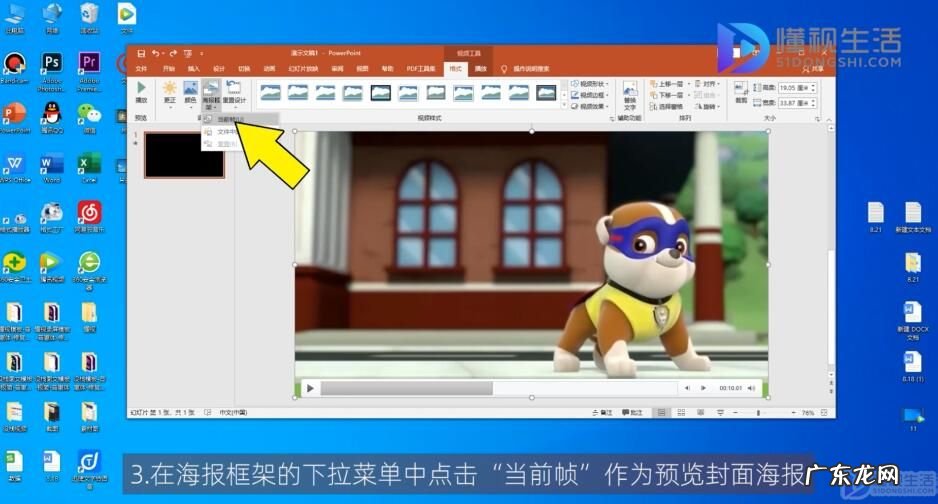Collapse the ribbon with the chevron arrow

click(829, 120)
